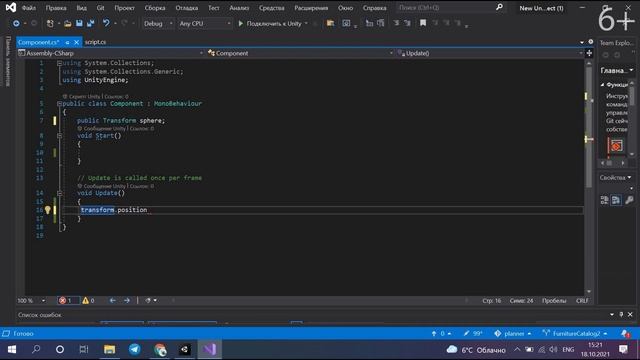Image resolution: width=640 pixels, height=360 pixels.
Task: Toggle auto-hide pin on Список ошибок panel
Action: (621, 314)
